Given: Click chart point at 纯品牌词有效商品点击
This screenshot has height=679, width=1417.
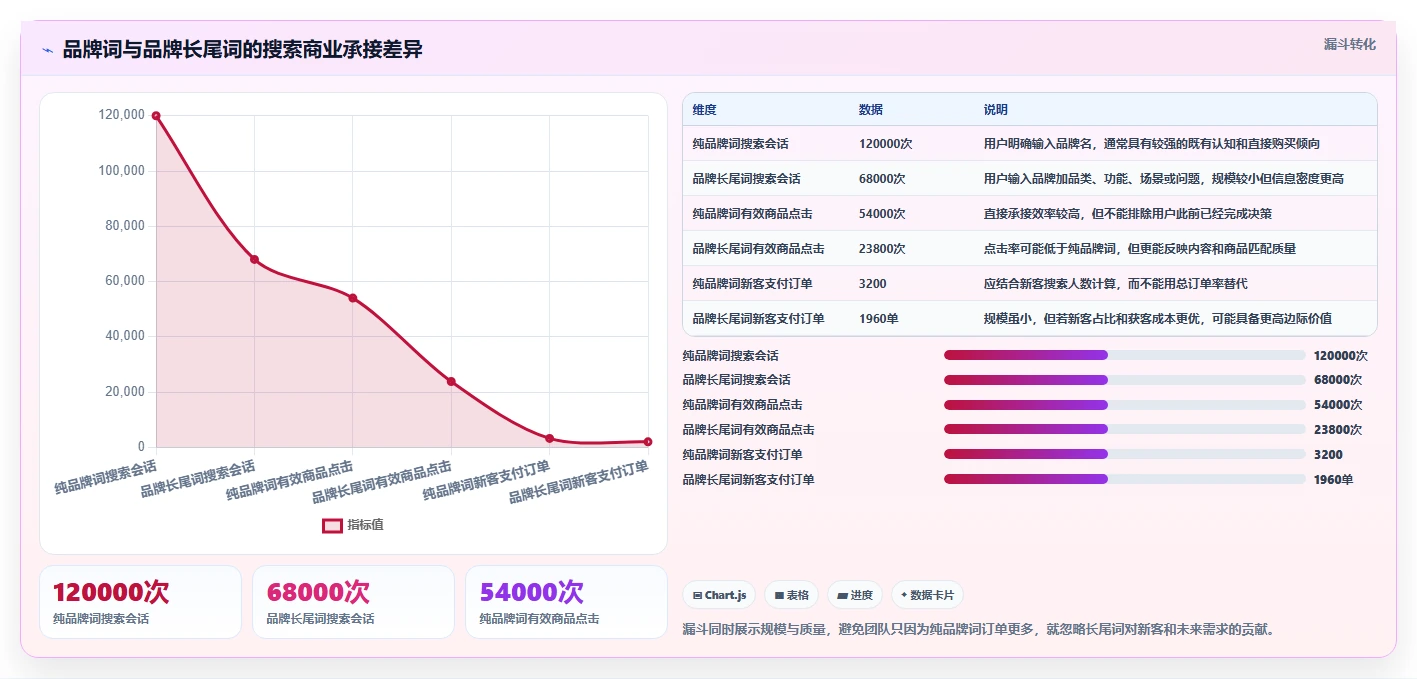Looking at the screenshot, I should [x=353, y=298].
